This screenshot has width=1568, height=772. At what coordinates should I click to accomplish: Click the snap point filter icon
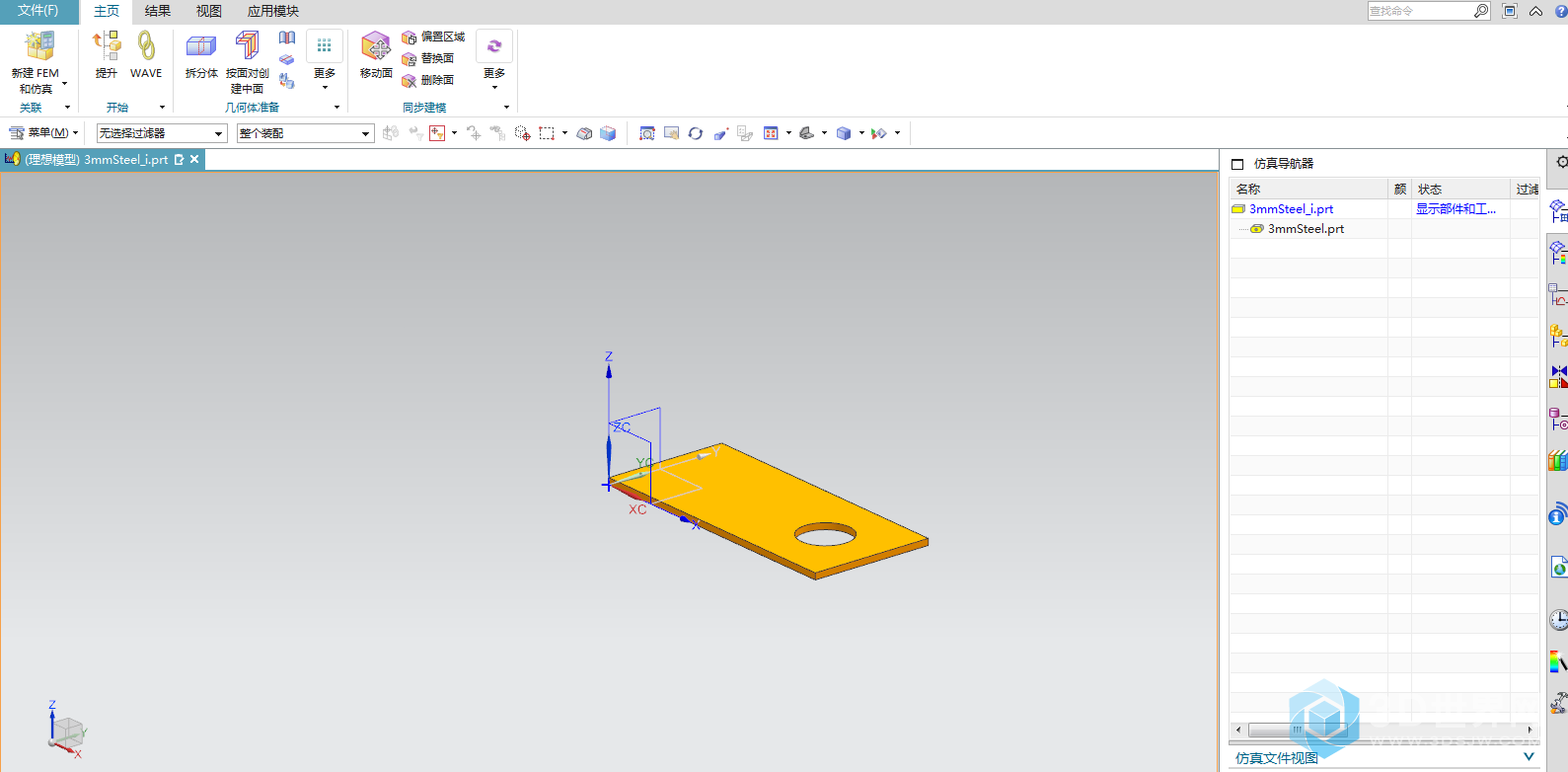(x=437, y=133)
